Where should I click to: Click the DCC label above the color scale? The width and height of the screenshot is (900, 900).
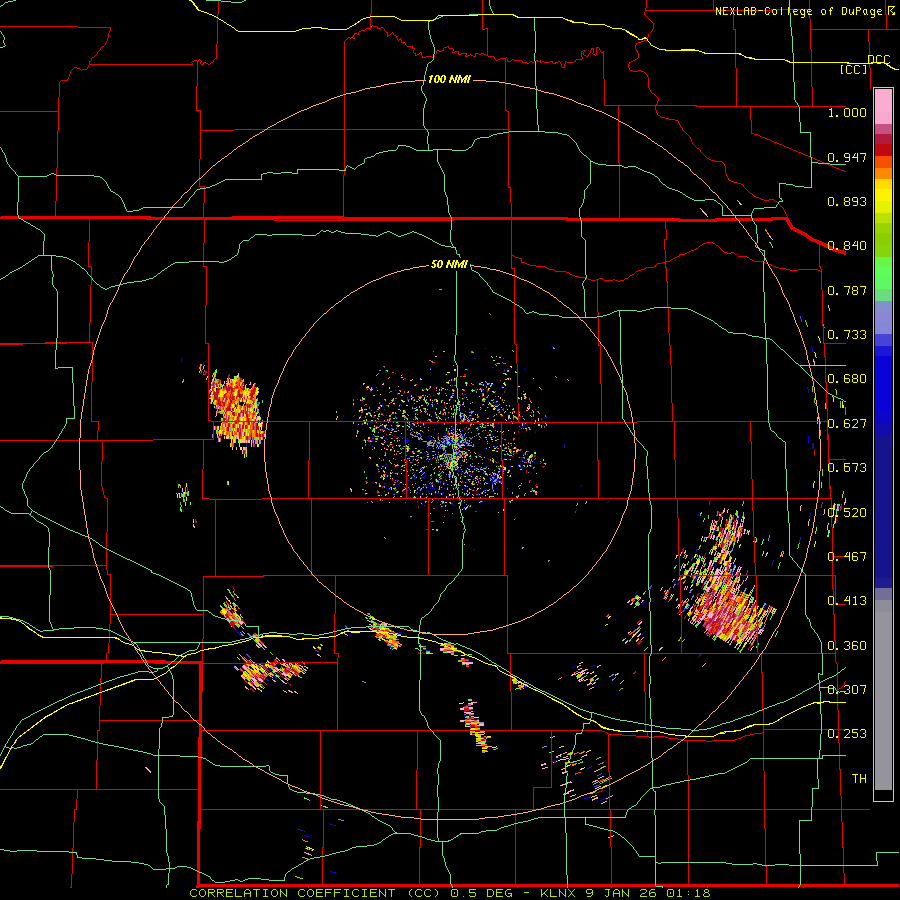[878, 59]
